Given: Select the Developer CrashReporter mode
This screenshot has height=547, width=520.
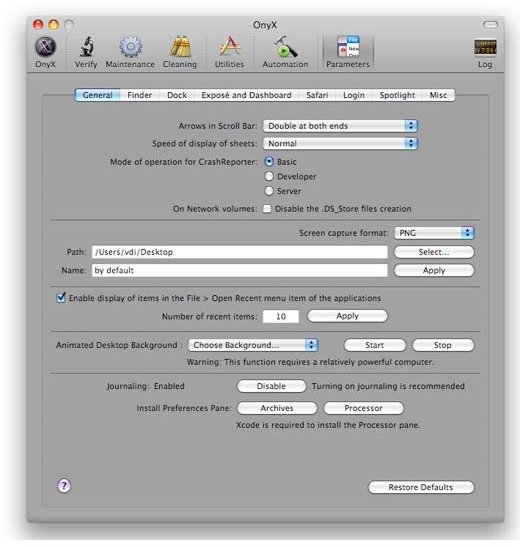Looking at the screenshot, I should click(269, 177).
